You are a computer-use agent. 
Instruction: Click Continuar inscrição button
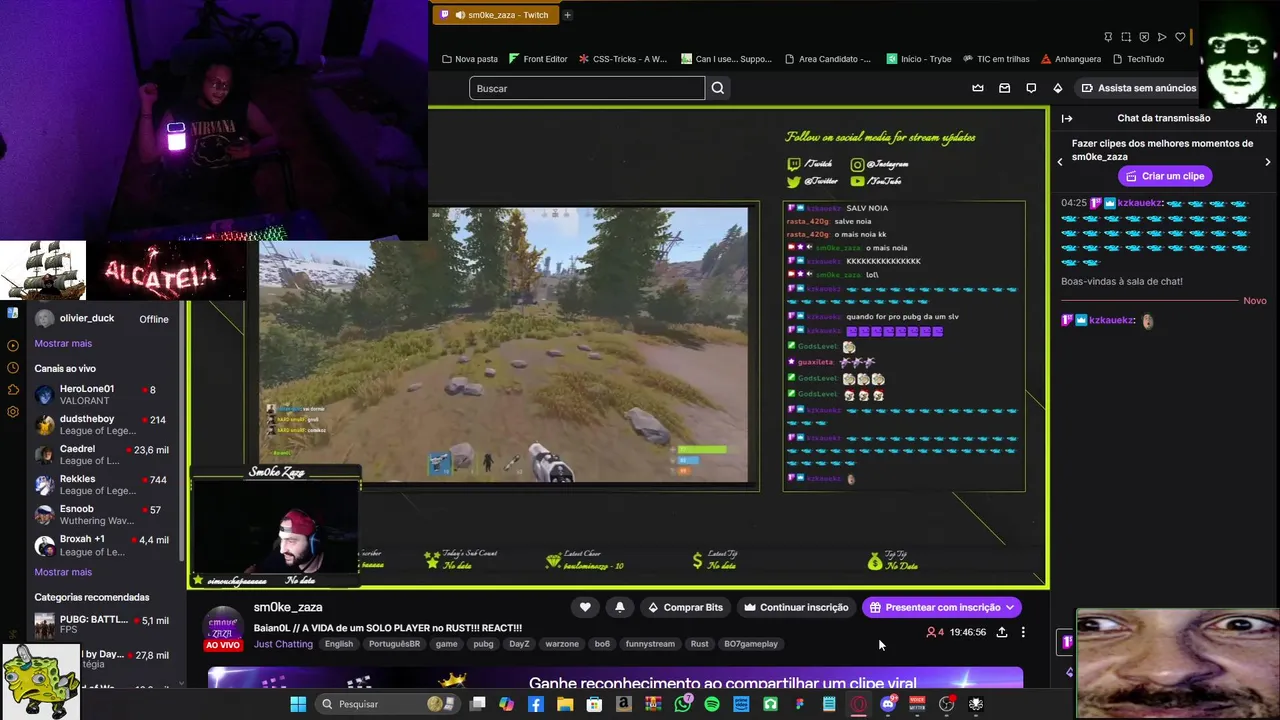point(796,607)
